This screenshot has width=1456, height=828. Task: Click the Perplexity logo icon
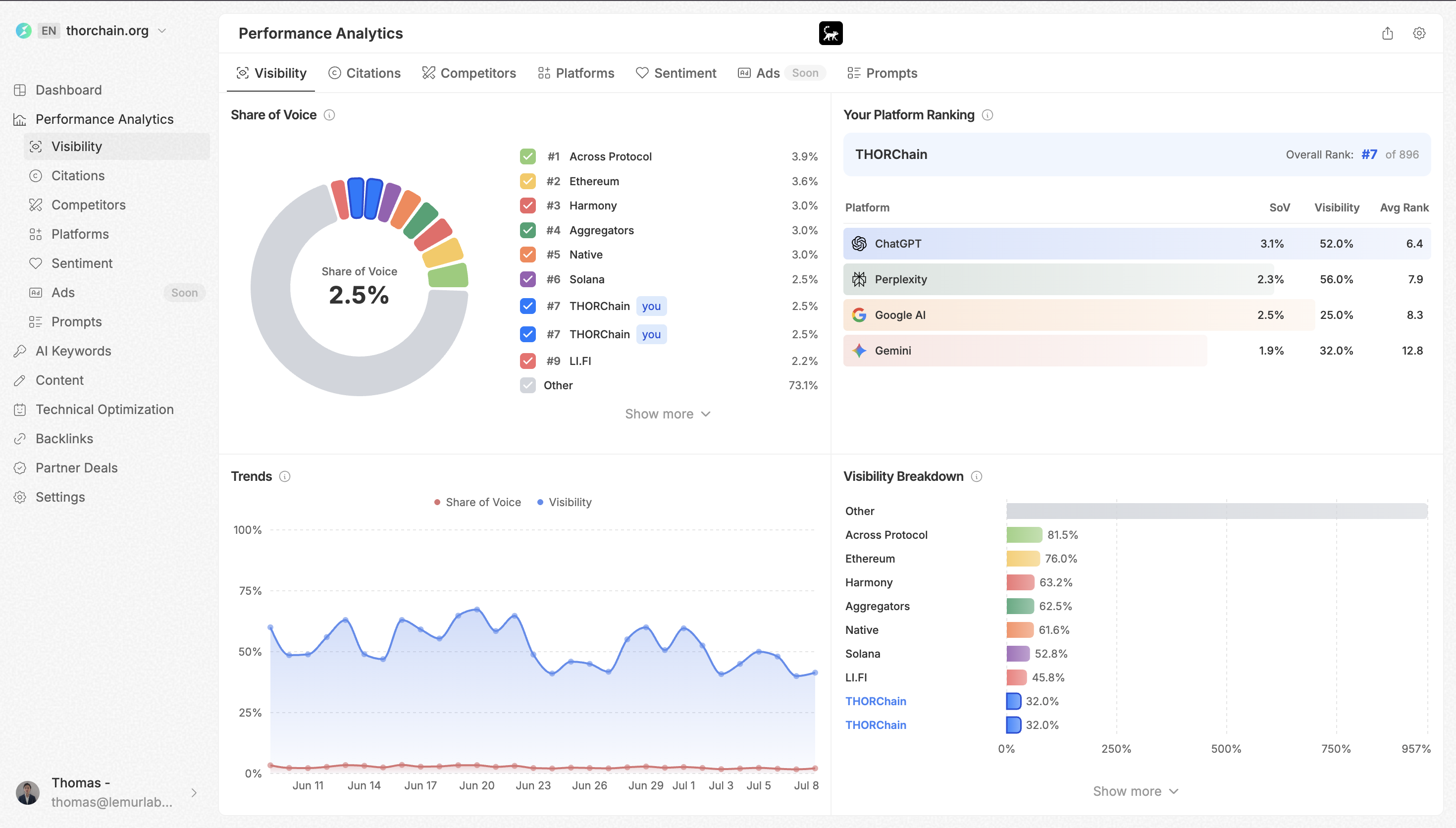859,279
